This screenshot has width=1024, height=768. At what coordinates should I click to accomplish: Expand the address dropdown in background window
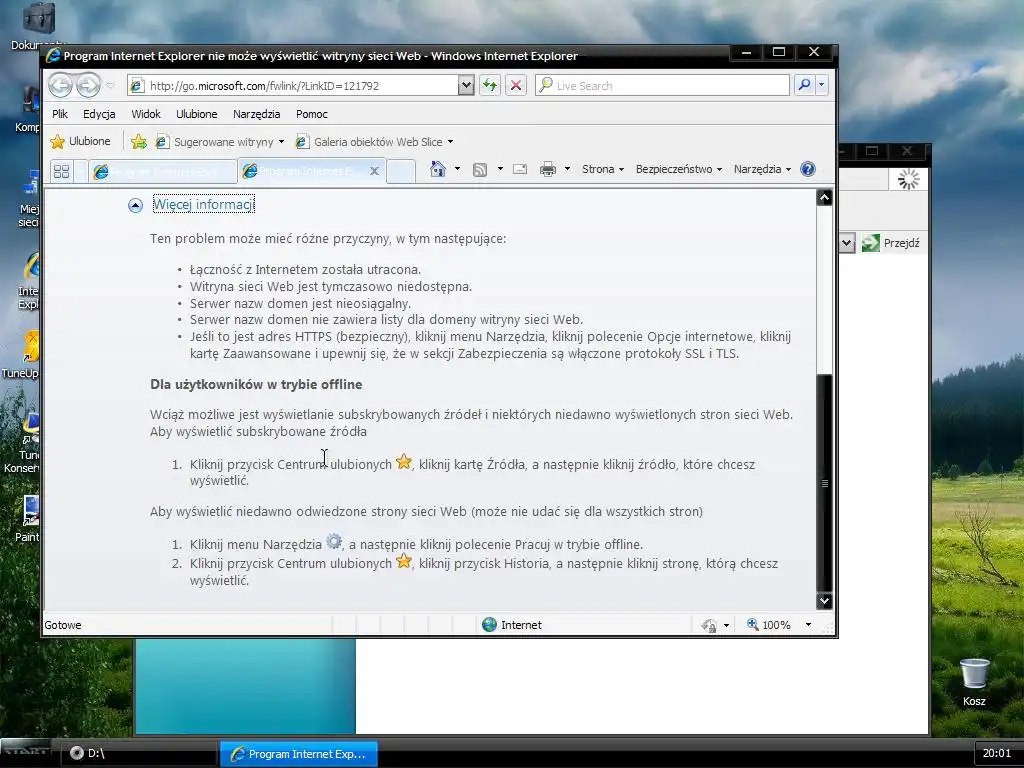click(x=846, y=244)
